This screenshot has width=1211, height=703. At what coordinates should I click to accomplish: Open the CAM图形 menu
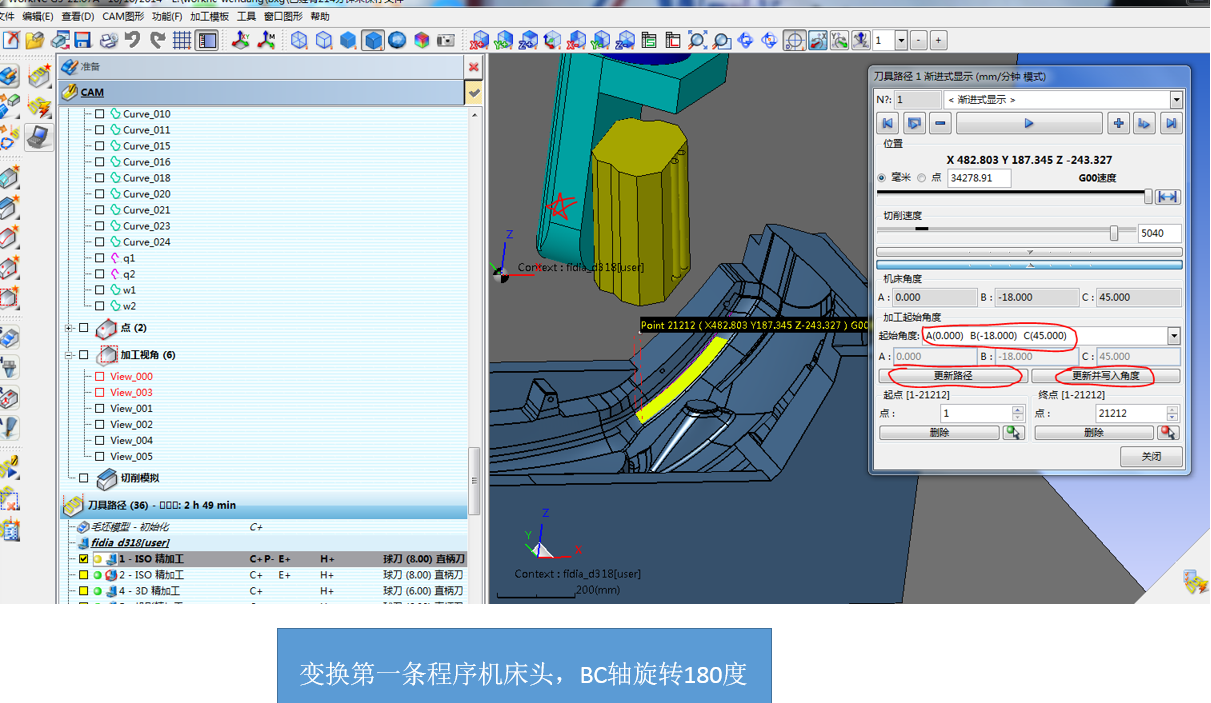point(123,17)
